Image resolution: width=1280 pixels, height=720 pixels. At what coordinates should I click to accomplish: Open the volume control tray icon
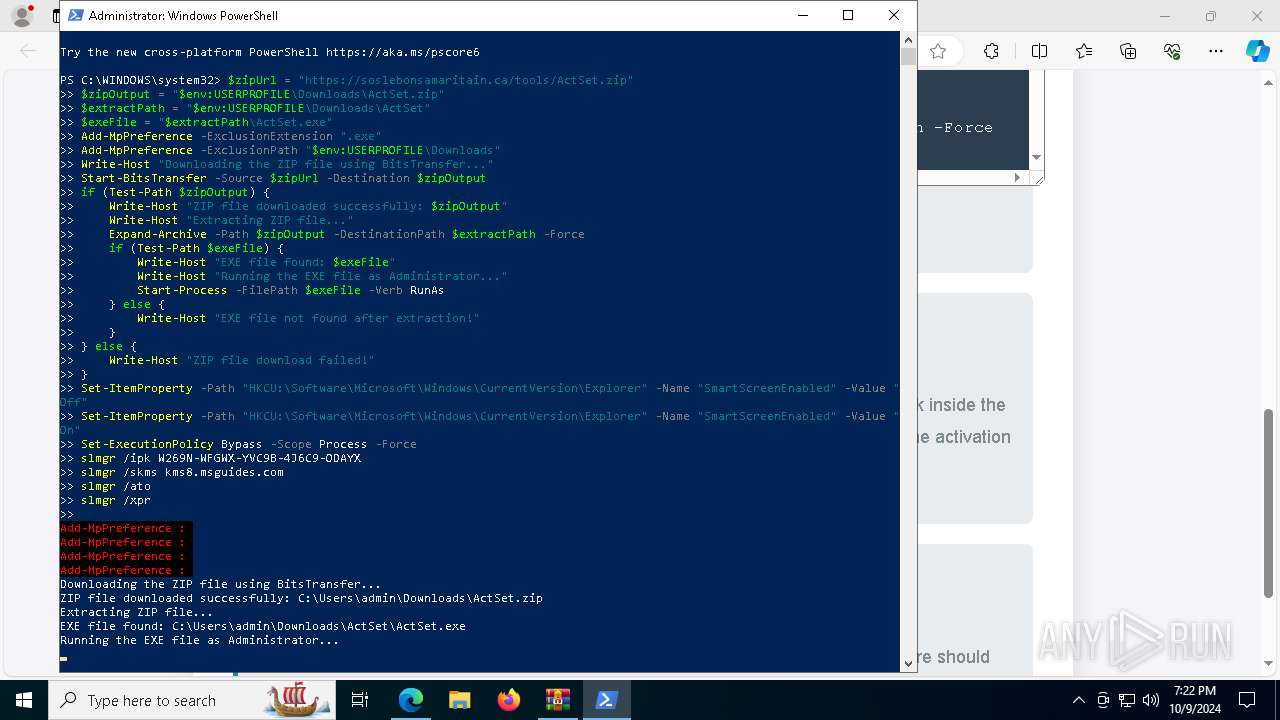point(1151,700)
